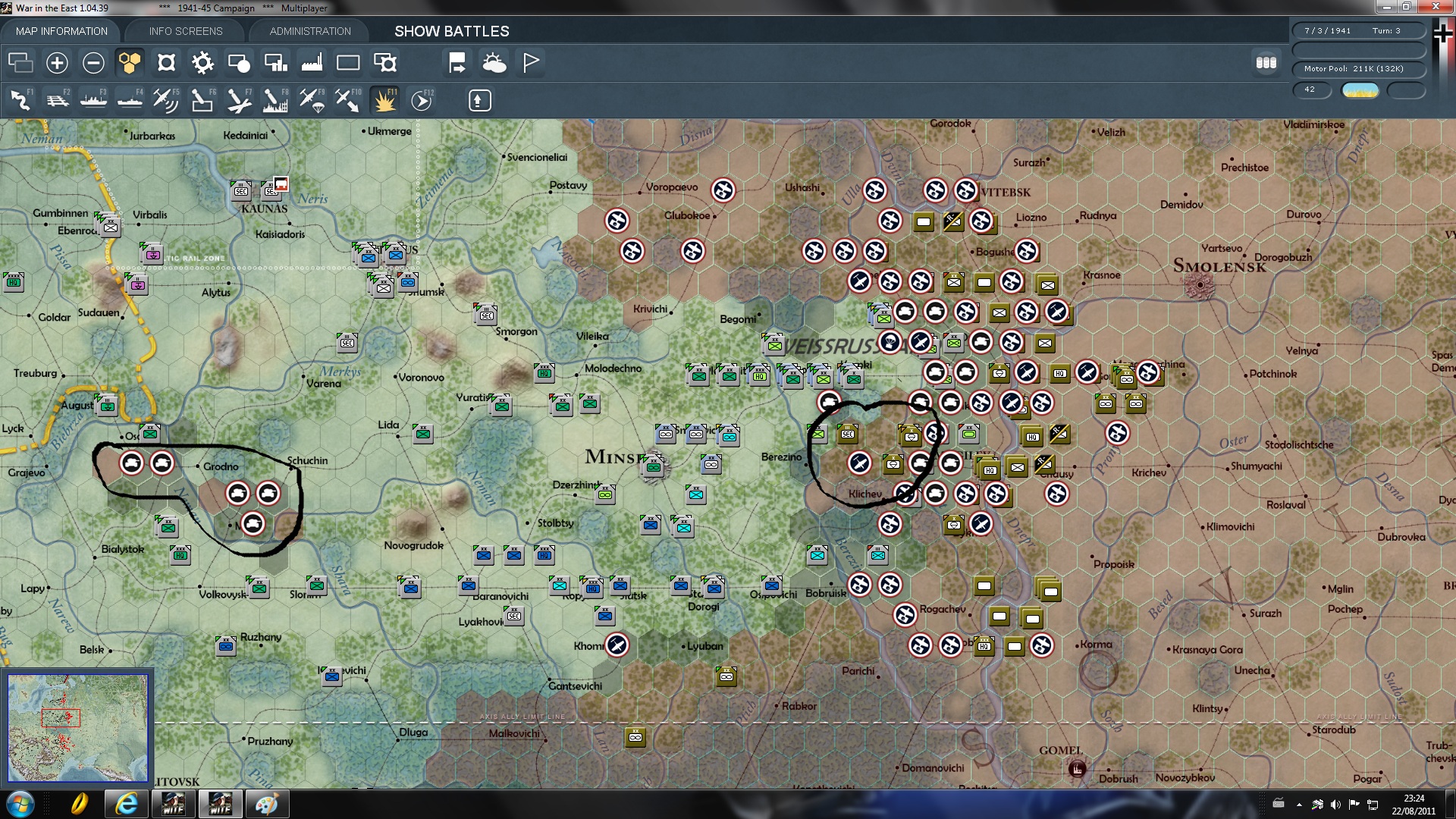The width and height of the screenshot is (1456, 819).
Task: Click the date and turn display field
Action: coord(1359,31)
